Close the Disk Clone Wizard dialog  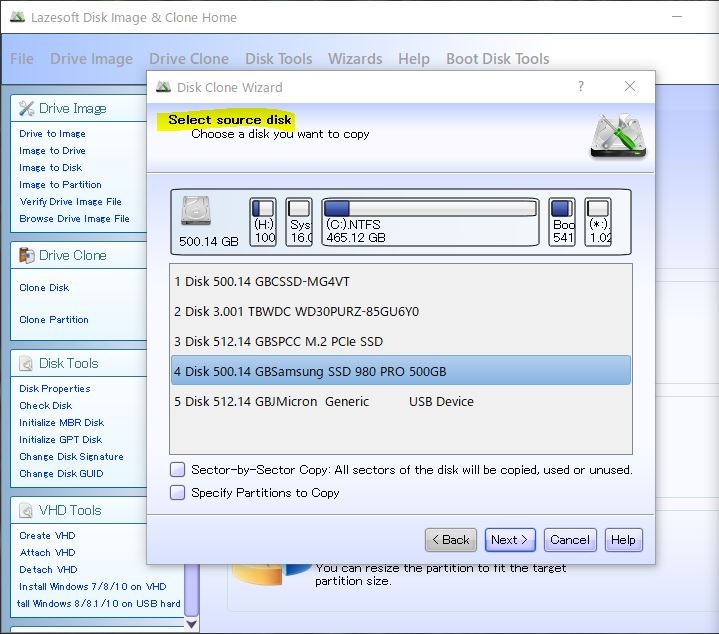[x=630, y=86]
